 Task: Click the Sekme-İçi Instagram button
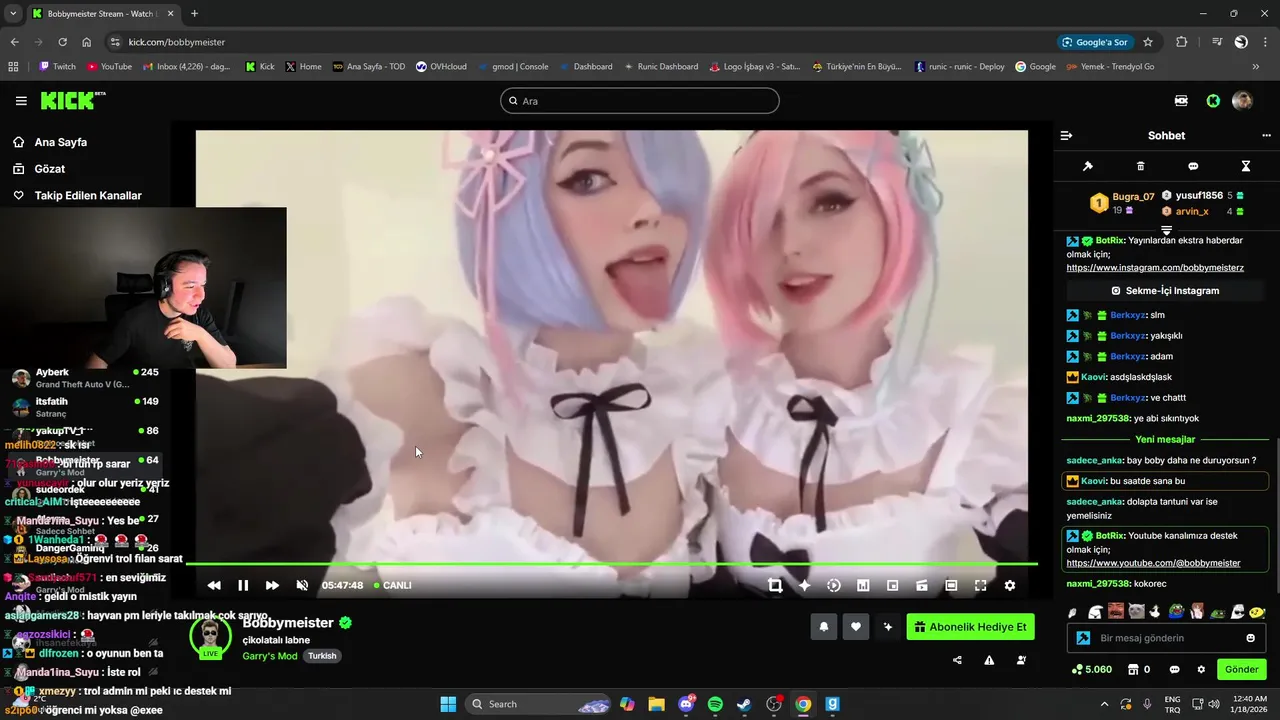[1166, 291]
